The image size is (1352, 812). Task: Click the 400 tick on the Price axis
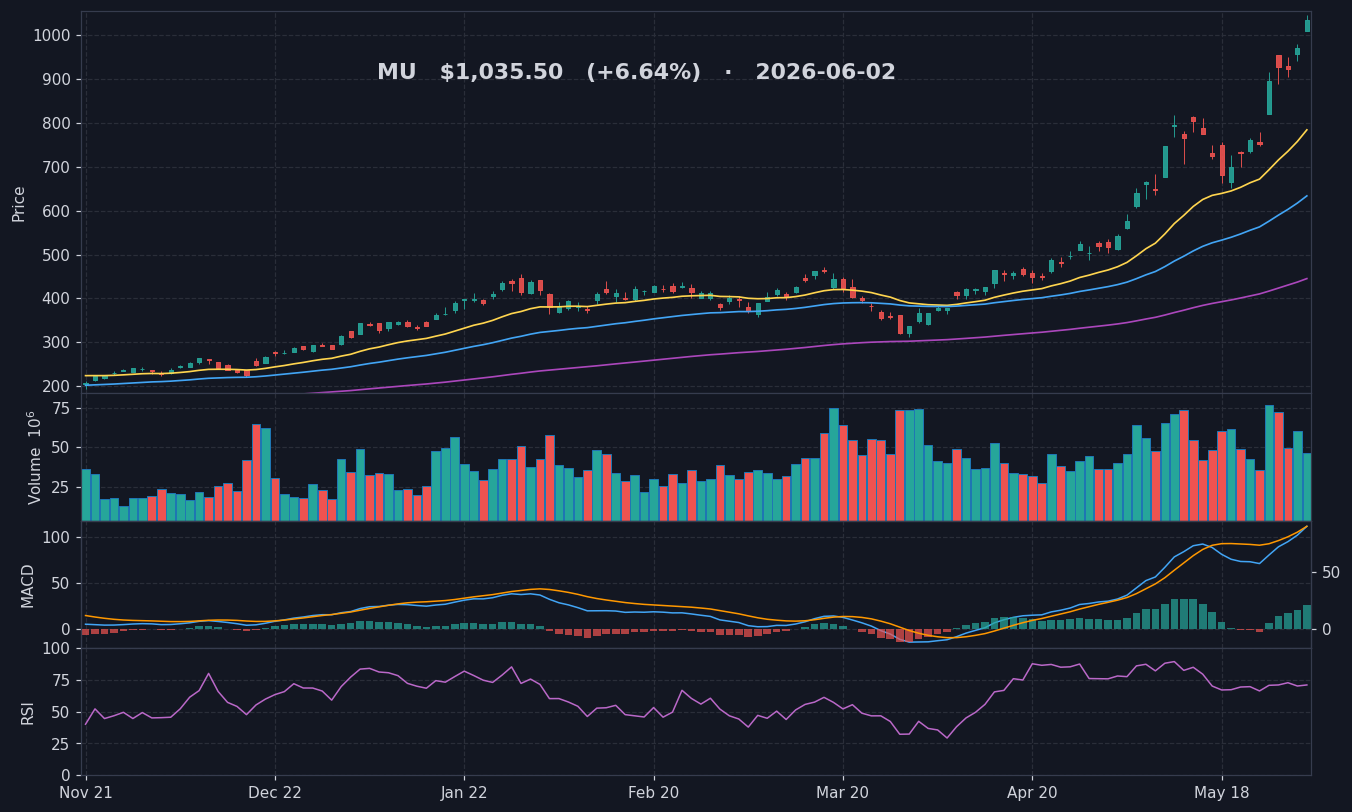click(56, 299)
